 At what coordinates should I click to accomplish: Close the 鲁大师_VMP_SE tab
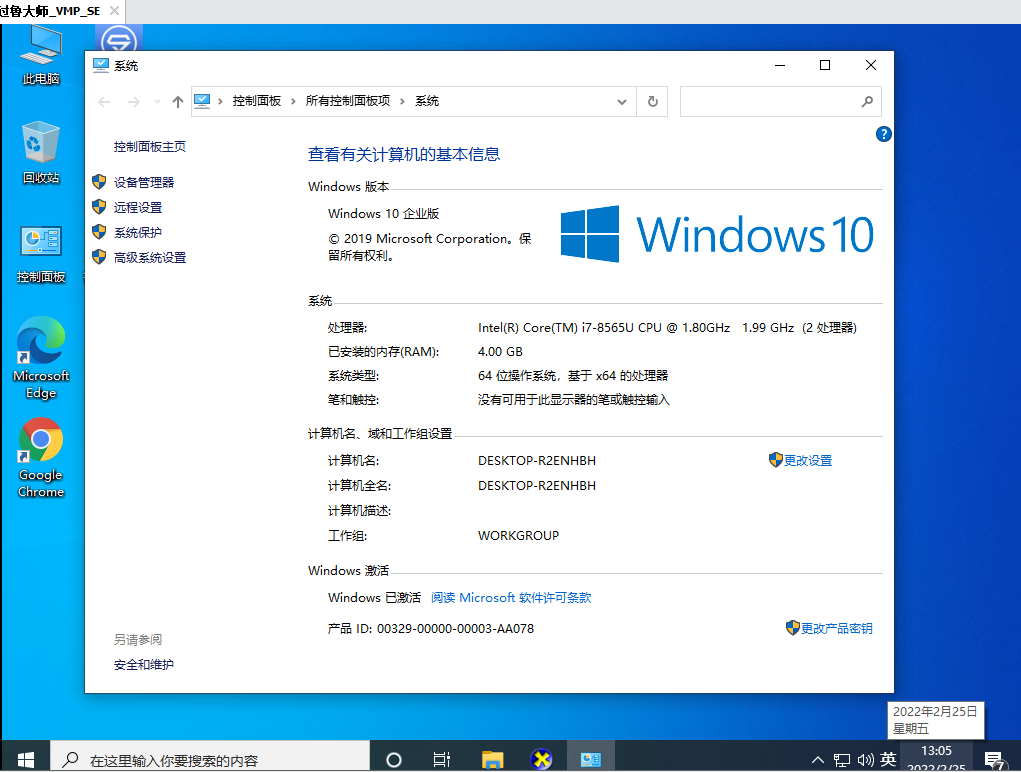[x=114, y=11]
